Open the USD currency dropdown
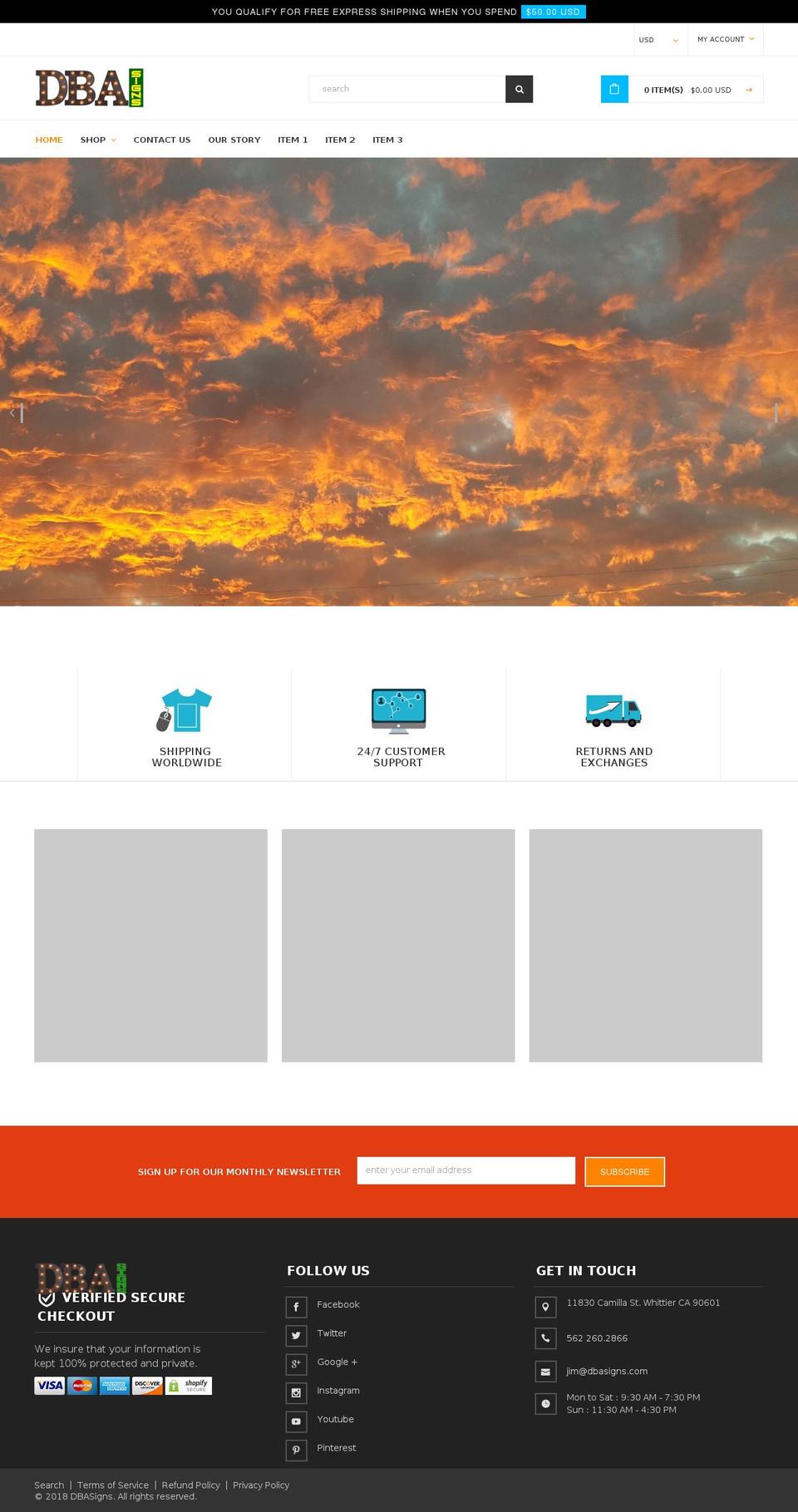The height and width of the screenshot is (1512, 798). (x=658, y=40)
